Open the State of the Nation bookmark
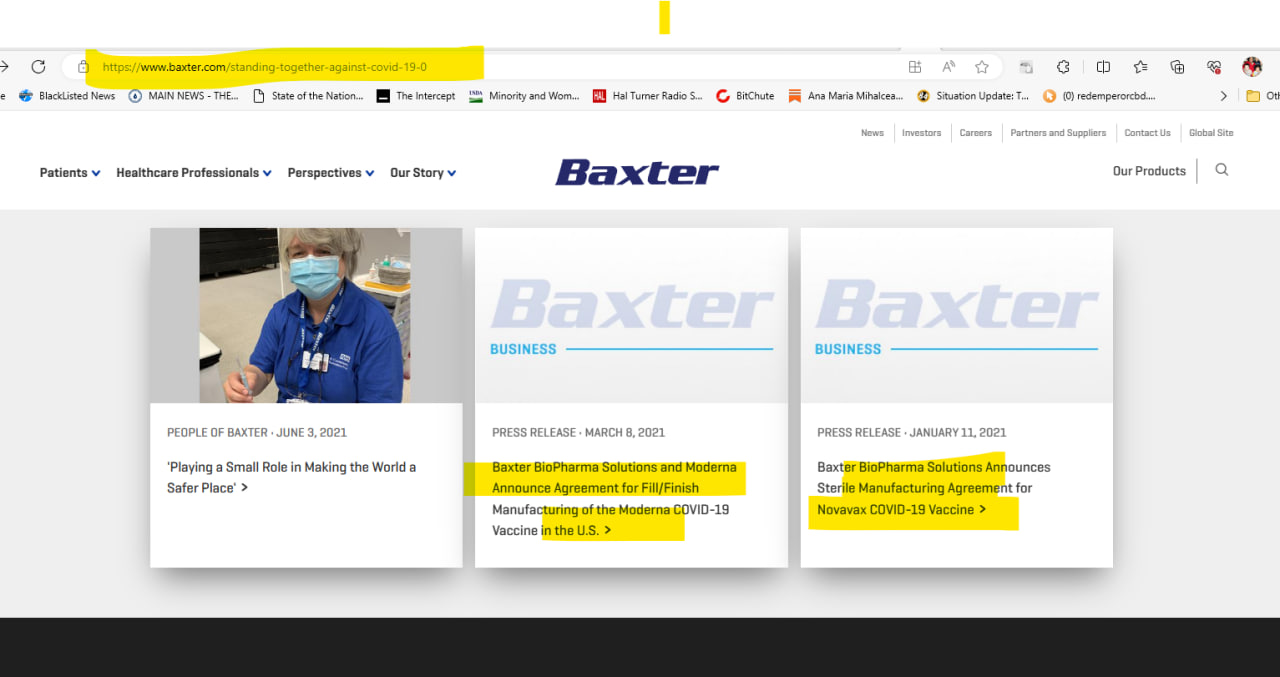 [308, 96]
